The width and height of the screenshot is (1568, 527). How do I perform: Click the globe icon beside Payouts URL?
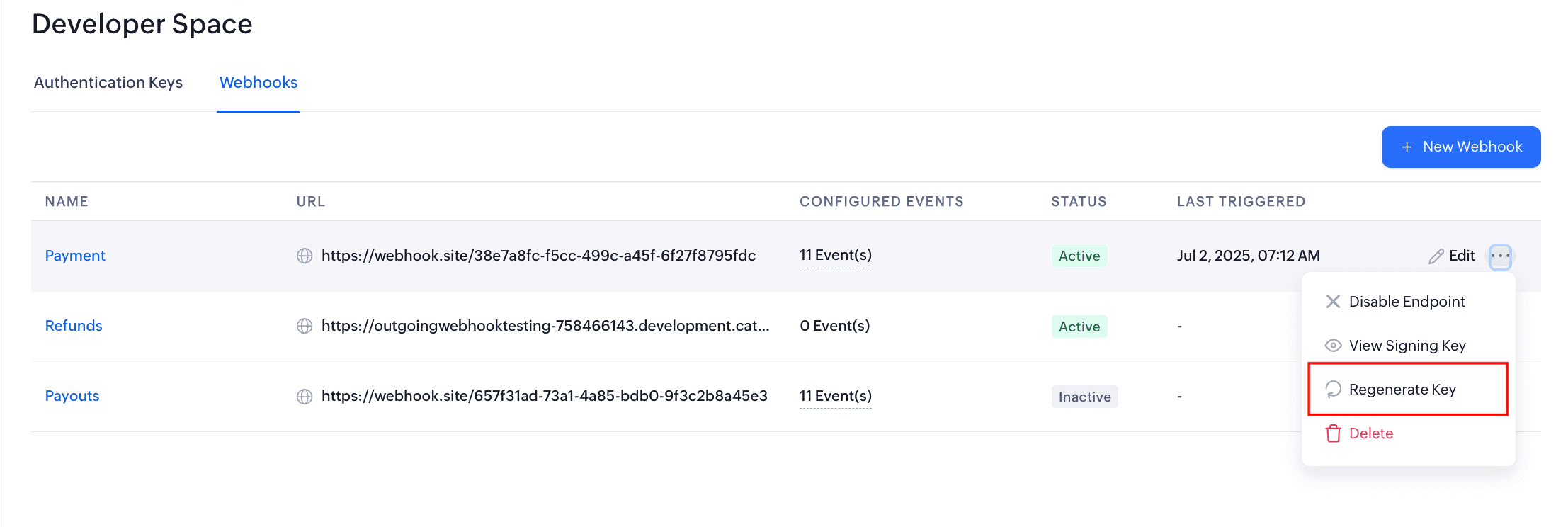click(305, 397)
